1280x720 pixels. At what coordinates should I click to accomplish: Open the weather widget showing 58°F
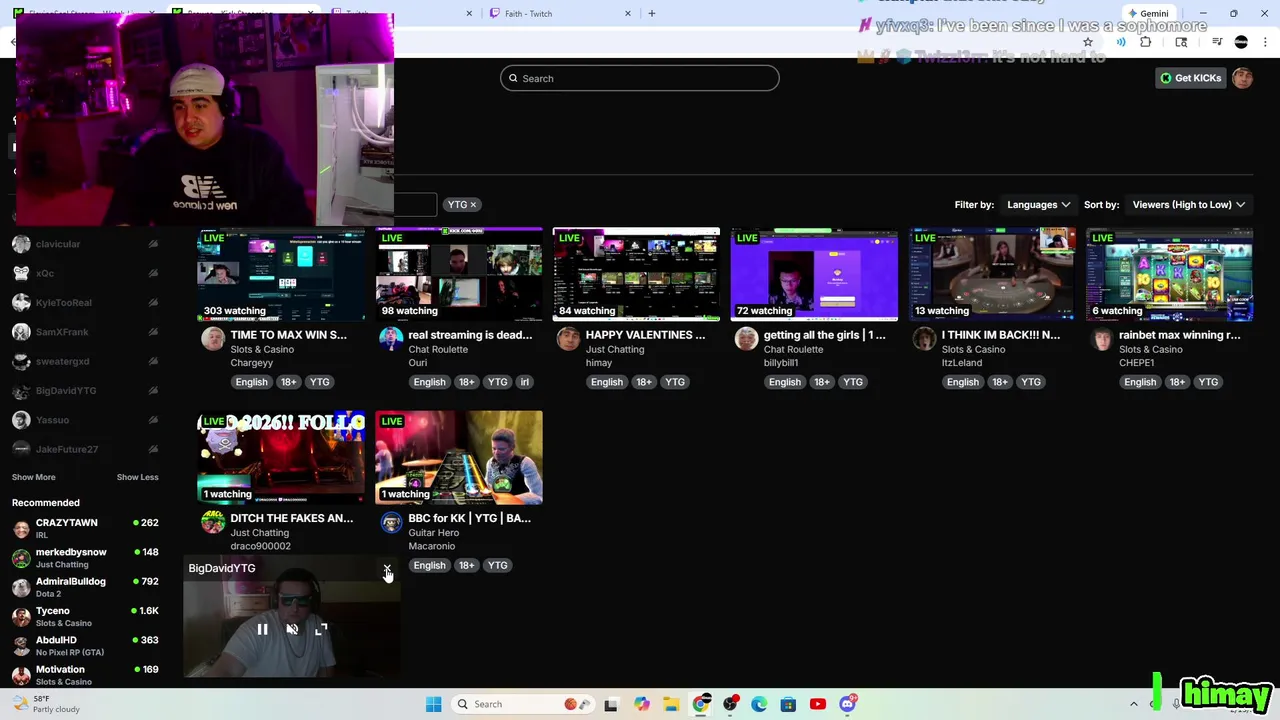(x=45, y=704)
